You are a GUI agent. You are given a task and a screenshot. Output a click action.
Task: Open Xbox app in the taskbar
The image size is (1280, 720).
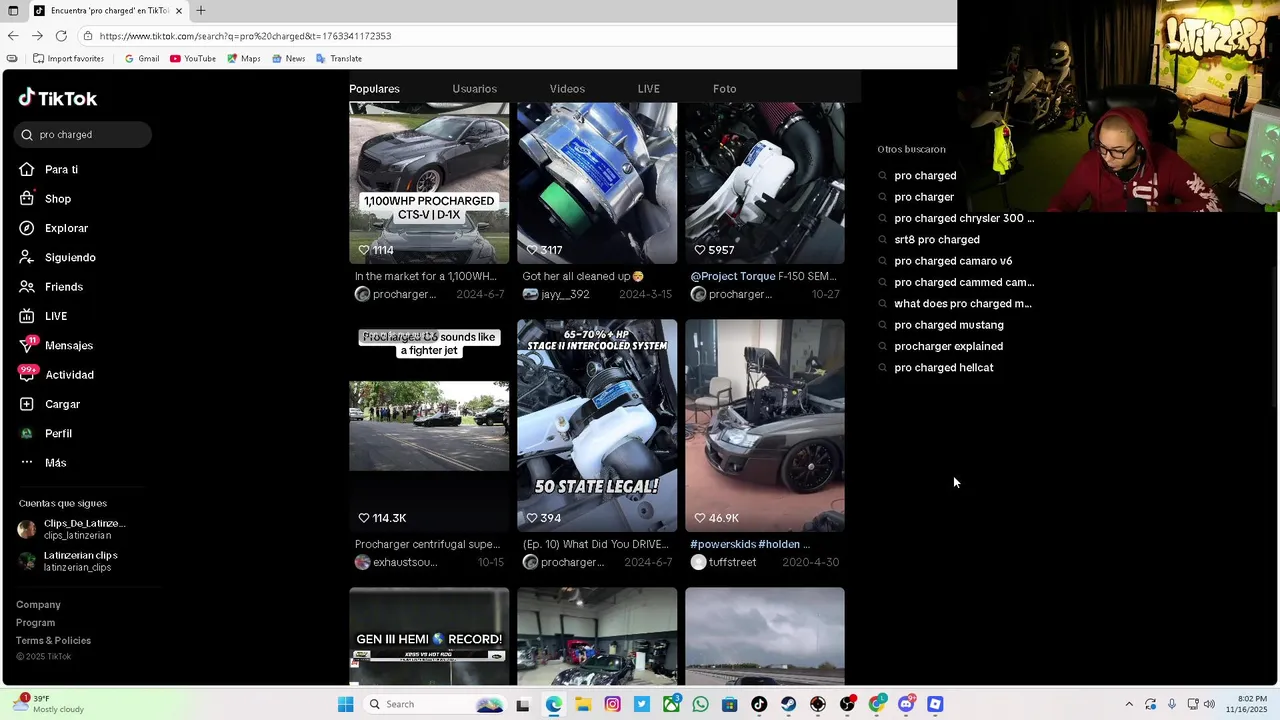[x=671, y=704]
